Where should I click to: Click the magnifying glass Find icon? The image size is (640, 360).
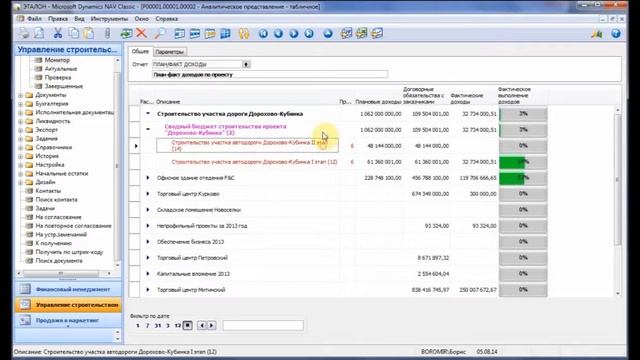(x=160, y=33)
